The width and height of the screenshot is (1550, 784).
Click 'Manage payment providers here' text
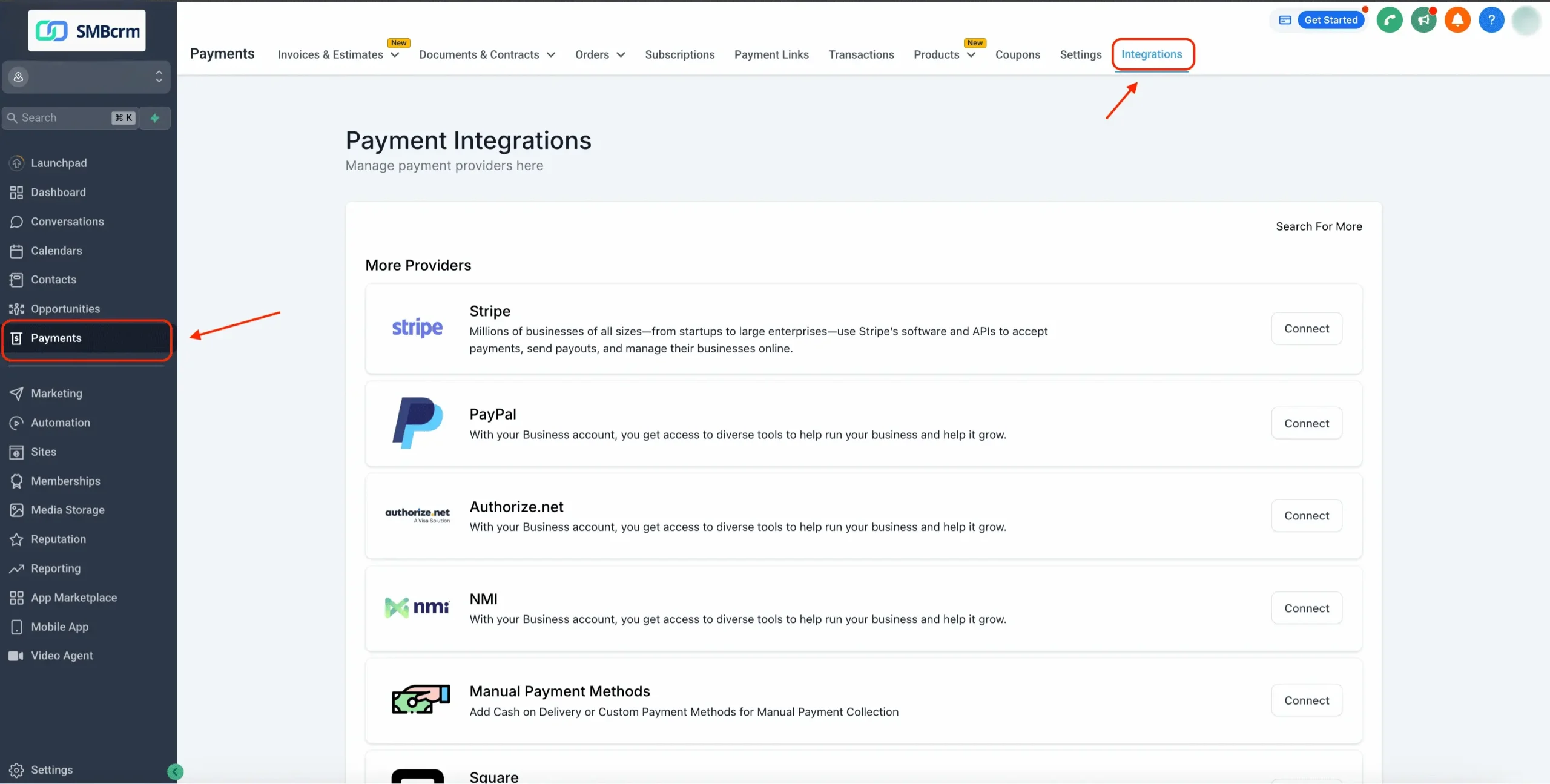point(444,166)
